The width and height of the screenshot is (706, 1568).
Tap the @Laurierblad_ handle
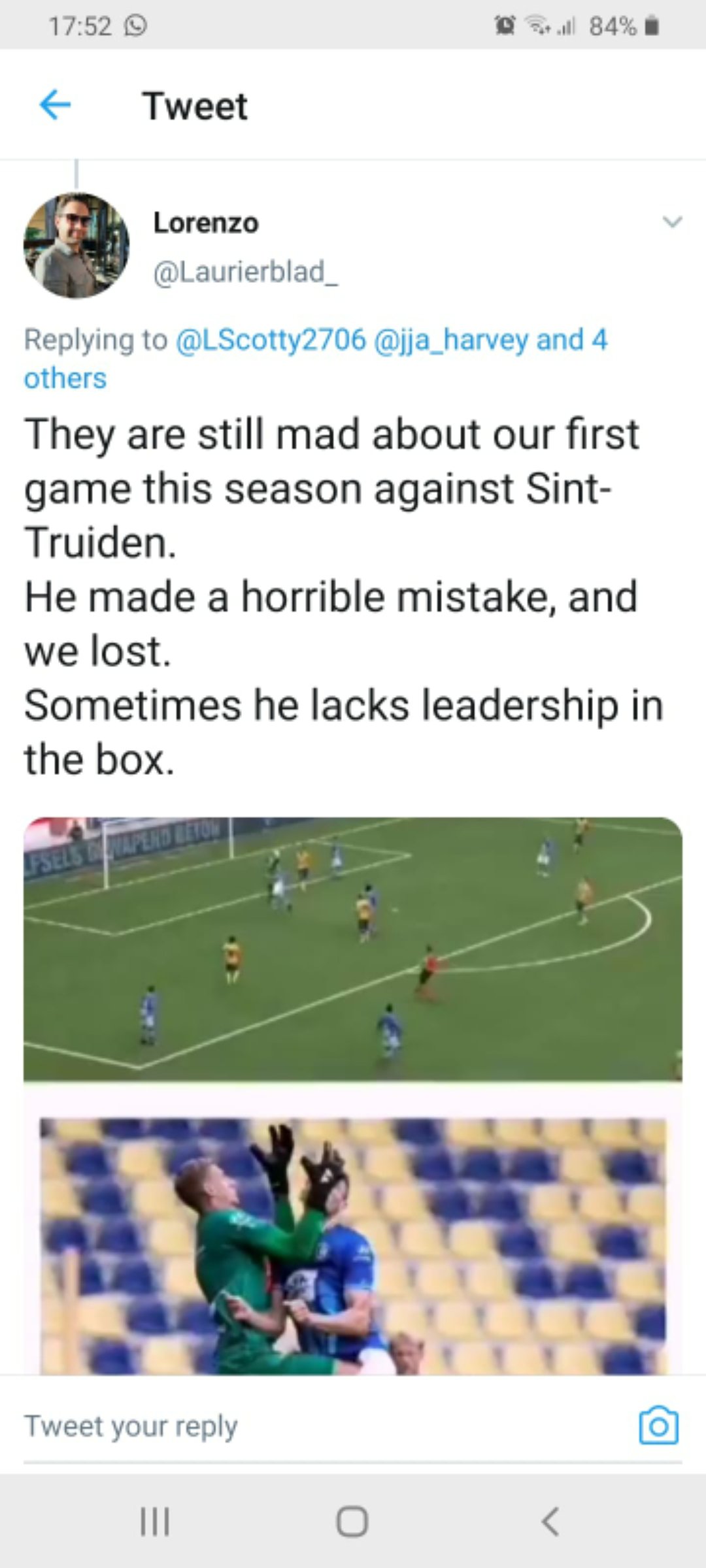pos(246,272)
